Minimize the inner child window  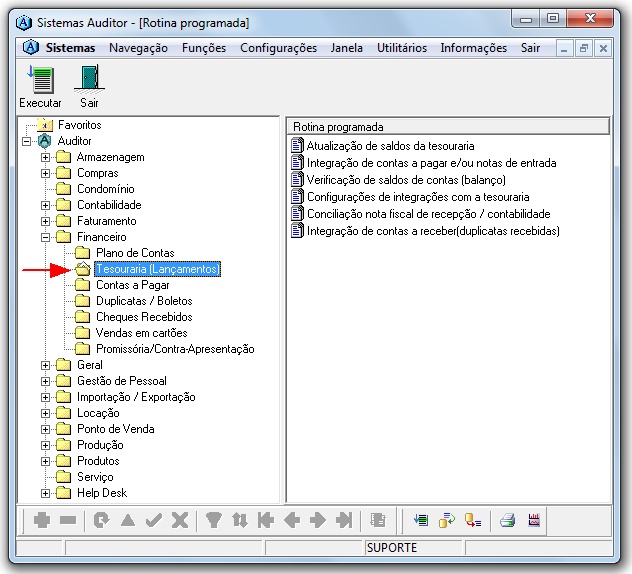[564, 48]
